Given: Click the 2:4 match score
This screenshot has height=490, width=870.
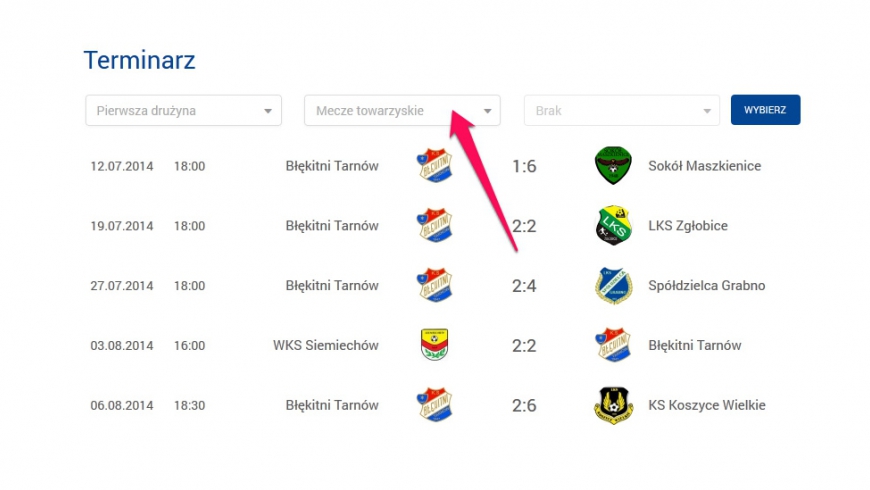Looking at the screenshot, I should 524,286.
